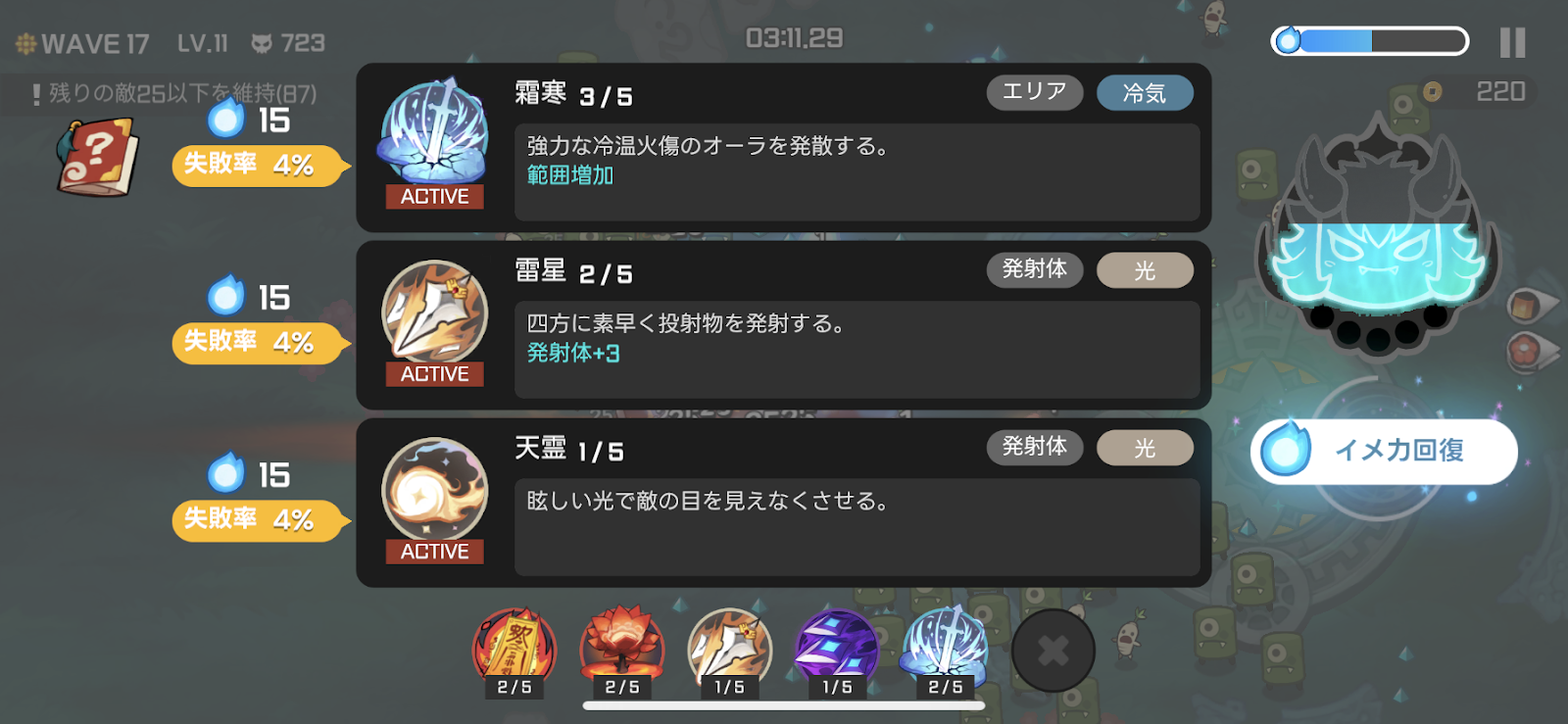Click the mana gauge bar at top

1370,41
